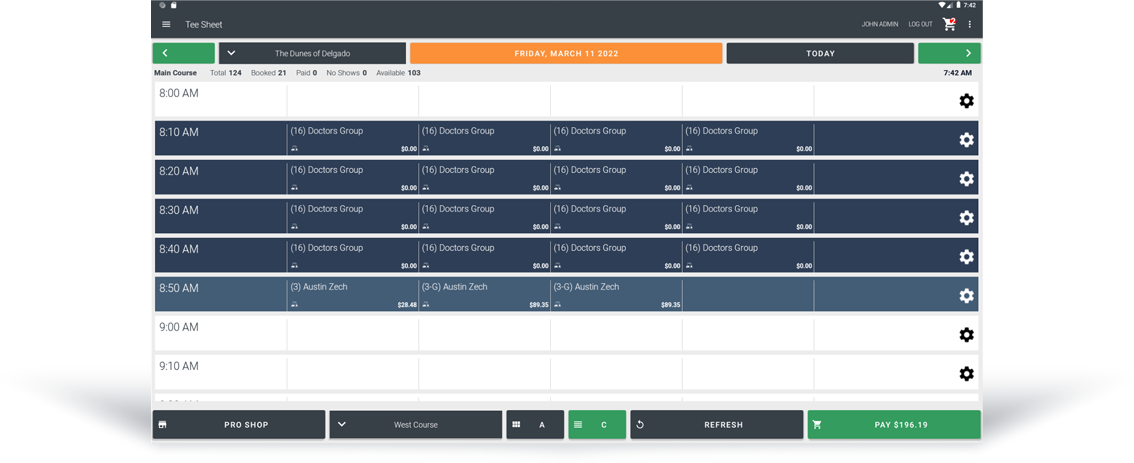
Task: Switch to grid view A
Action: click(535, 425)
